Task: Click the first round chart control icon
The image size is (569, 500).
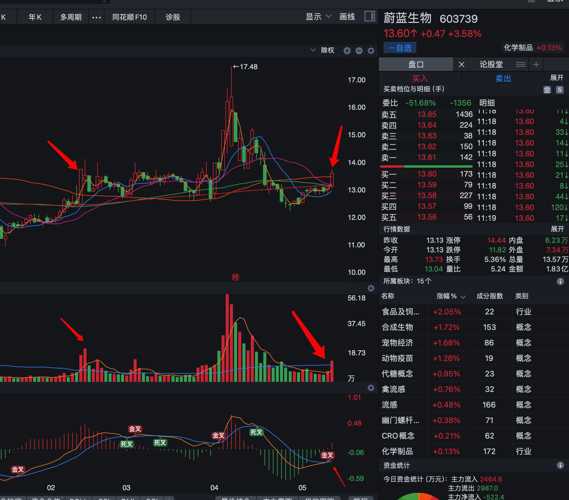Action: pos(347,51)
